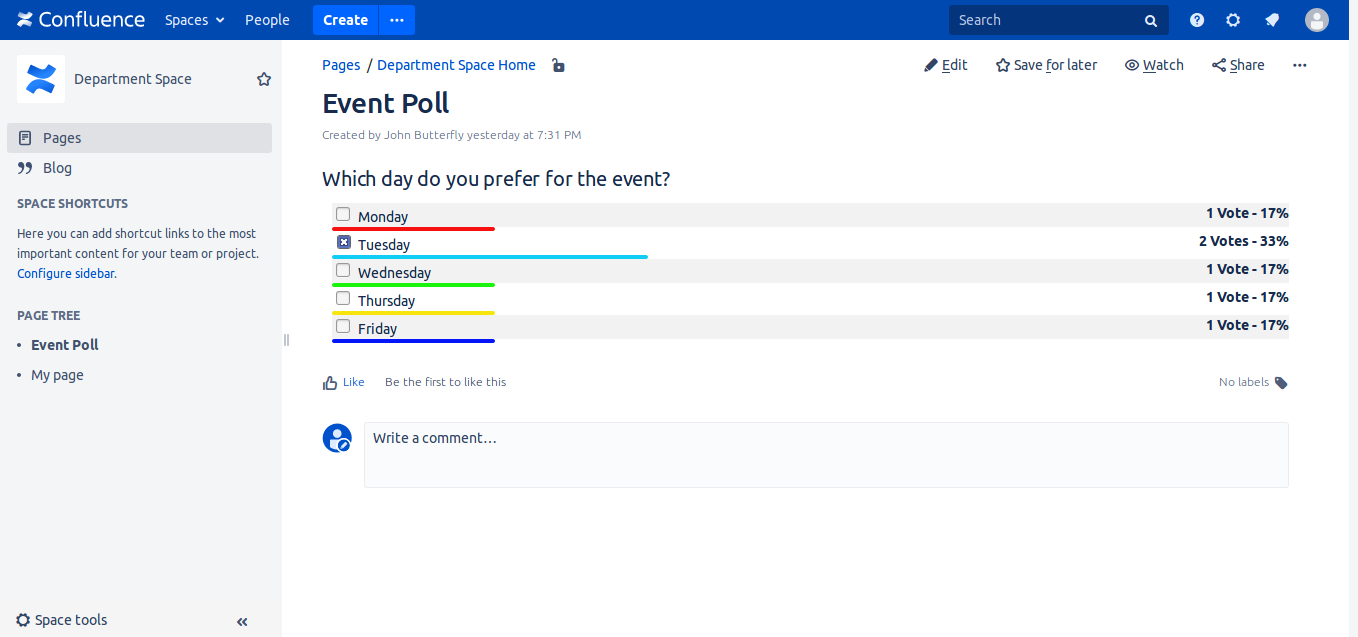Collapse the sidebar with double chevron

coord(242,622)
